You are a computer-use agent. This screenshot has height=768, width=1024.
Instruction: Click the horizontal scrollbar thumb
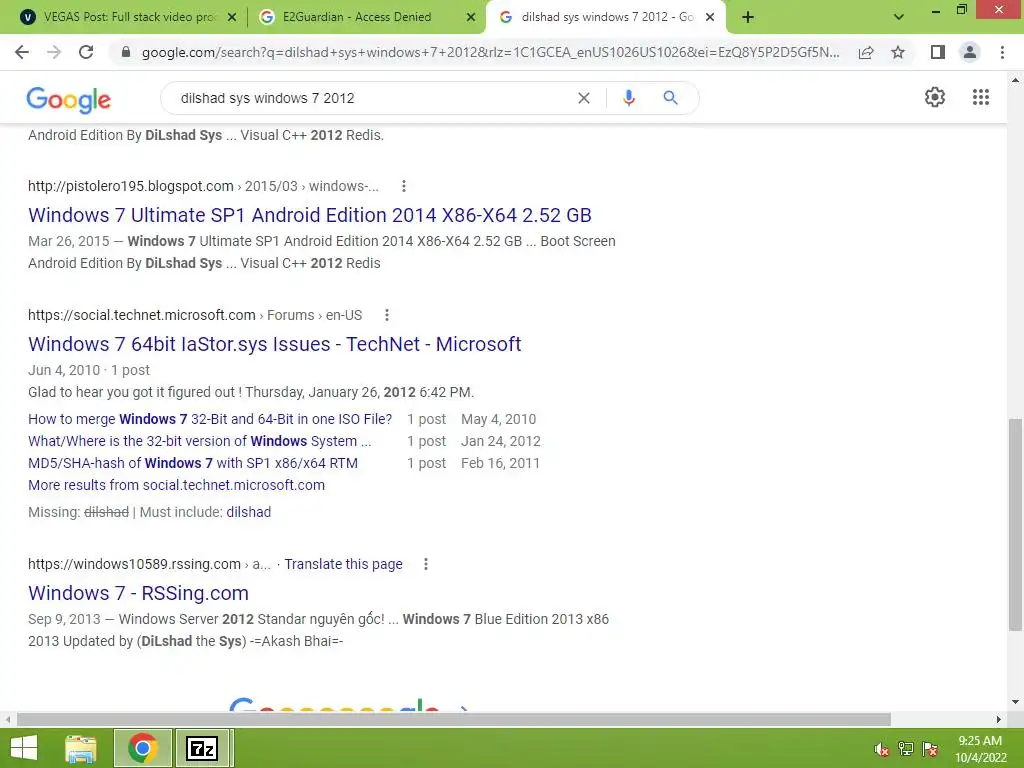pos(454,719)
